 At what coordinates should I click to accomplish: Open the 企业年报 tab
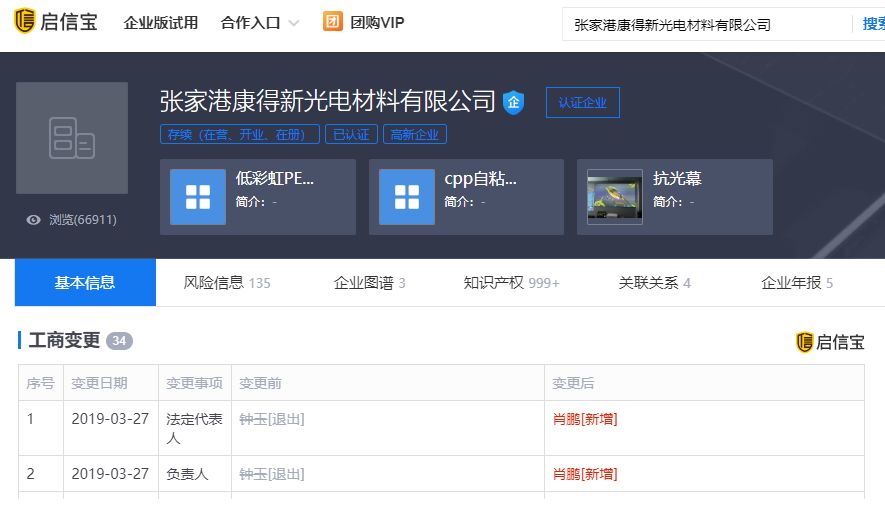(x=797, y=283)
